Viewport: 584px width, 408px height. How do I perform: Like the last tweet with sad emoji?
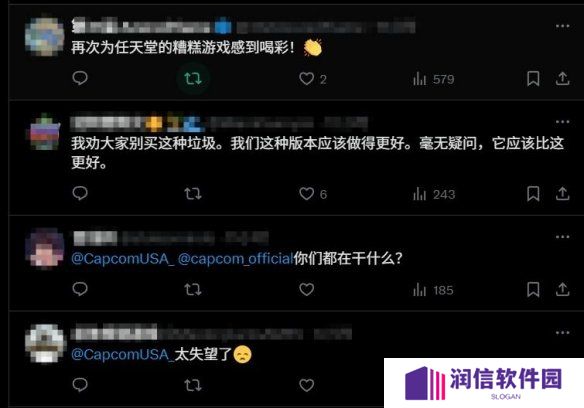click(307, 385)
